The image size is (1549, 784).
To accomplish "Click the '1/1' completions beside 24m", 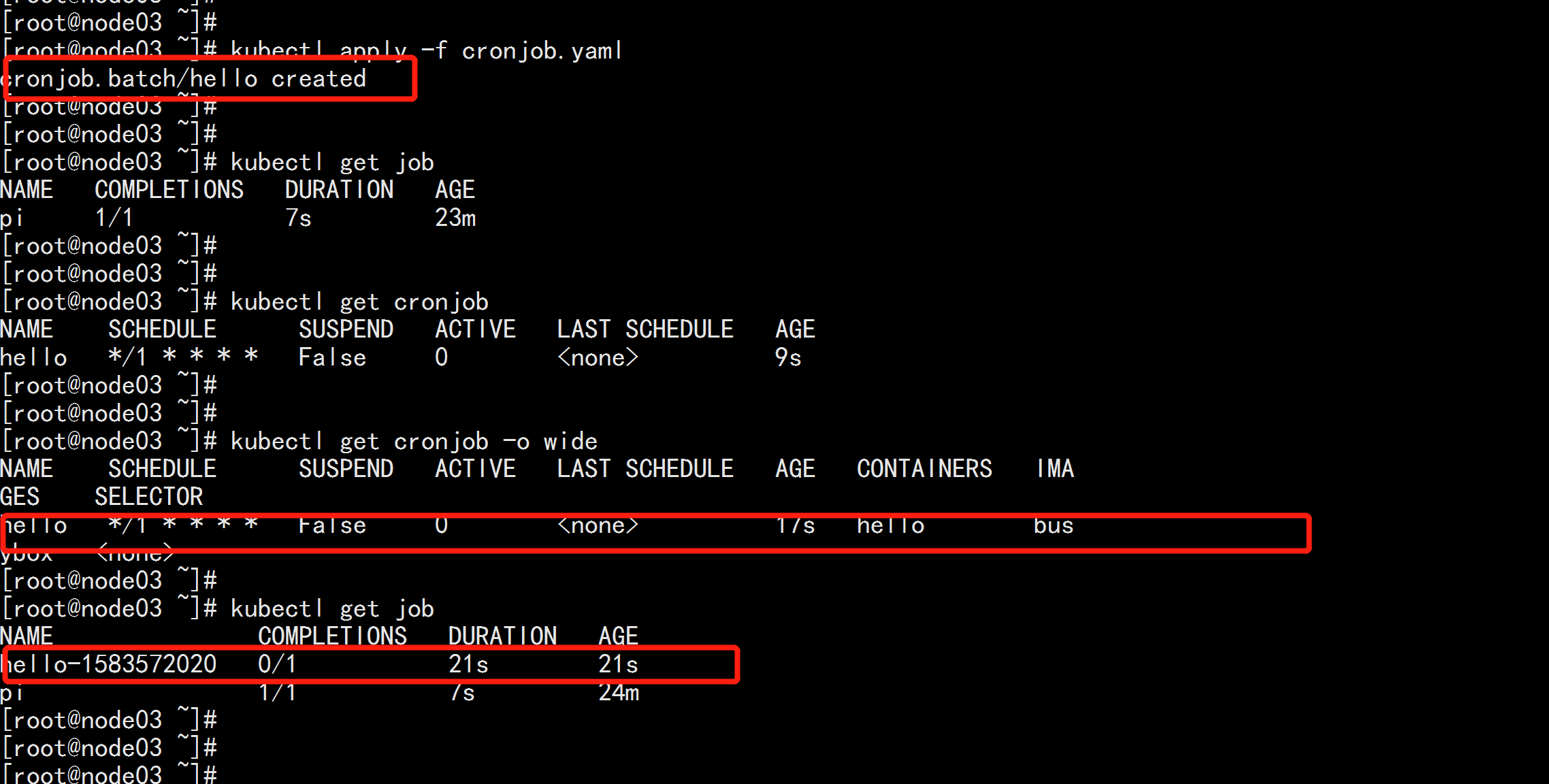I will (277, 692).
